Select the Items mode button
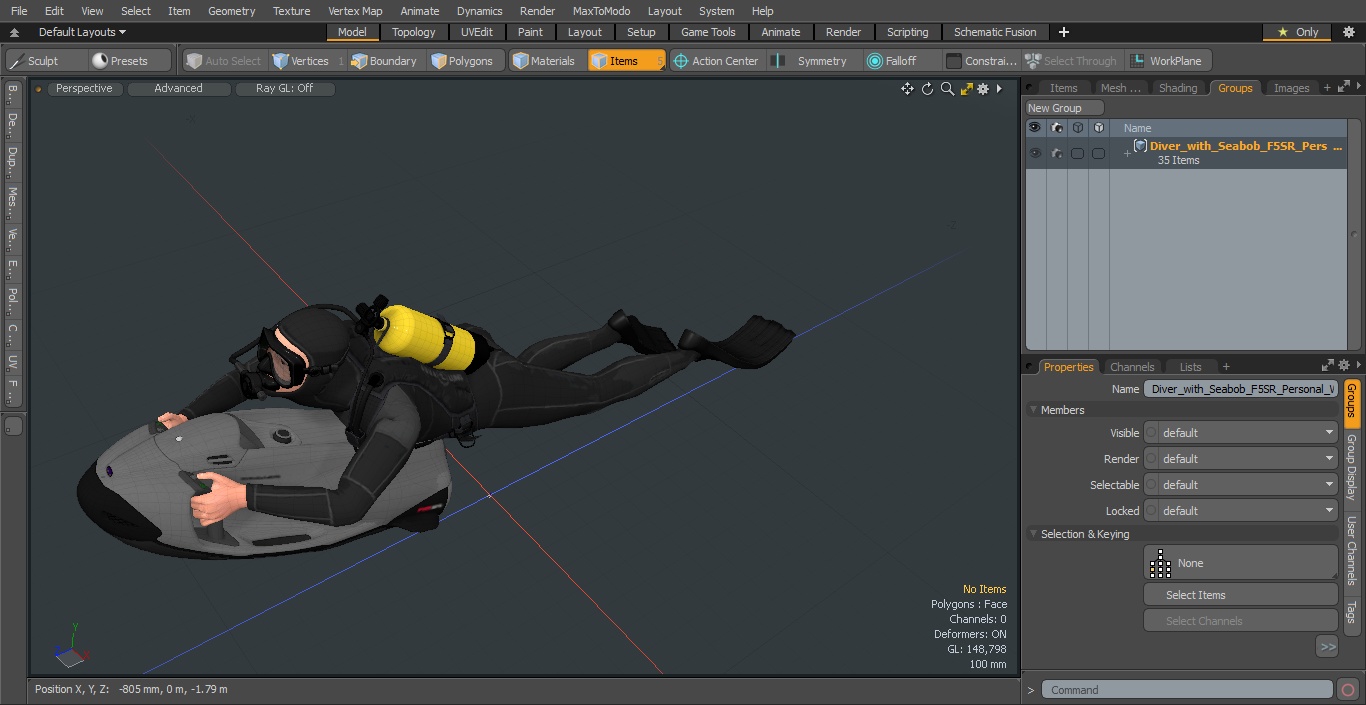This screenshot has height=705, width=1366. click(626, 61)
